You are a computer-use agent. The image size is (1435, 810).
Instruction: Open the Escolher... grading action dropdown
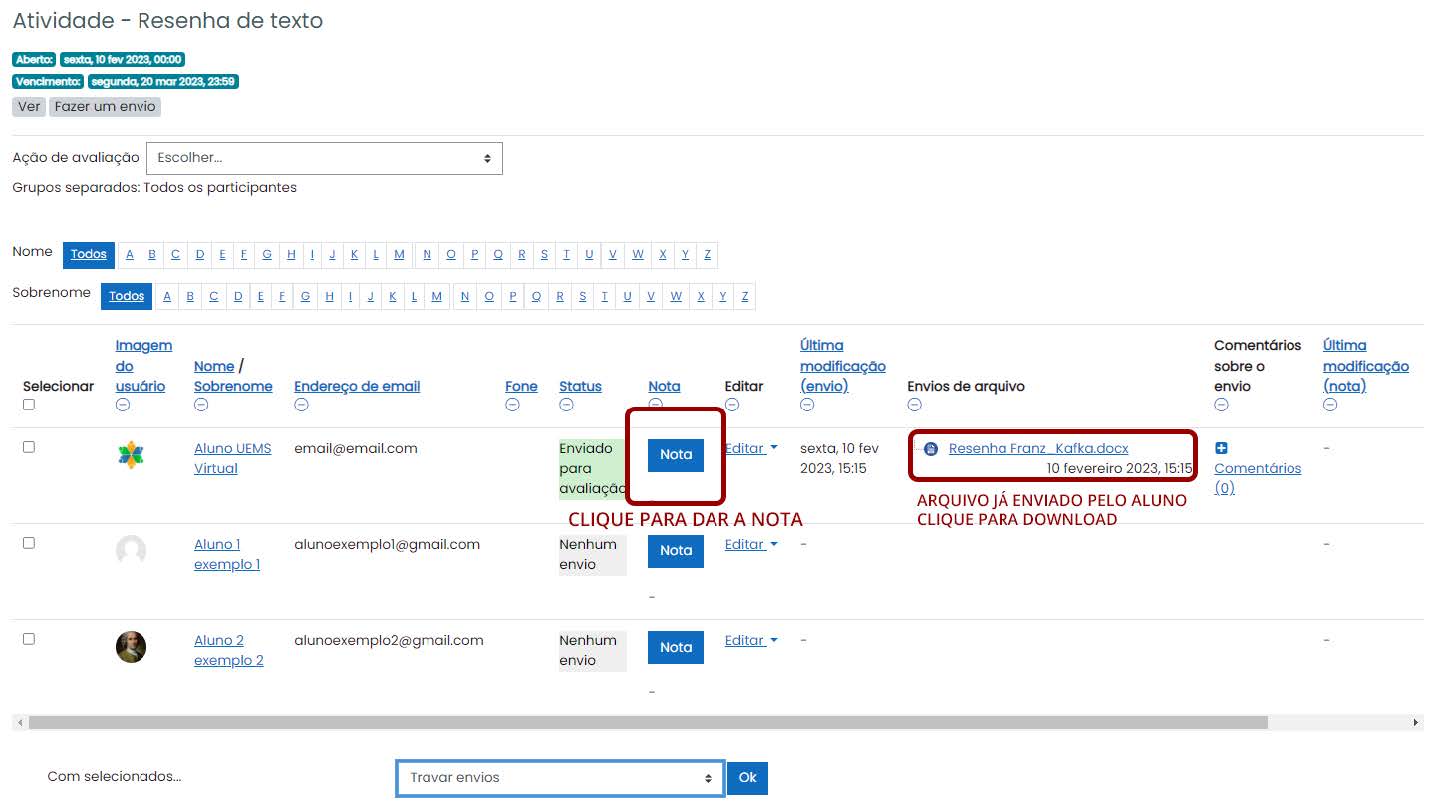click(323, 158)
